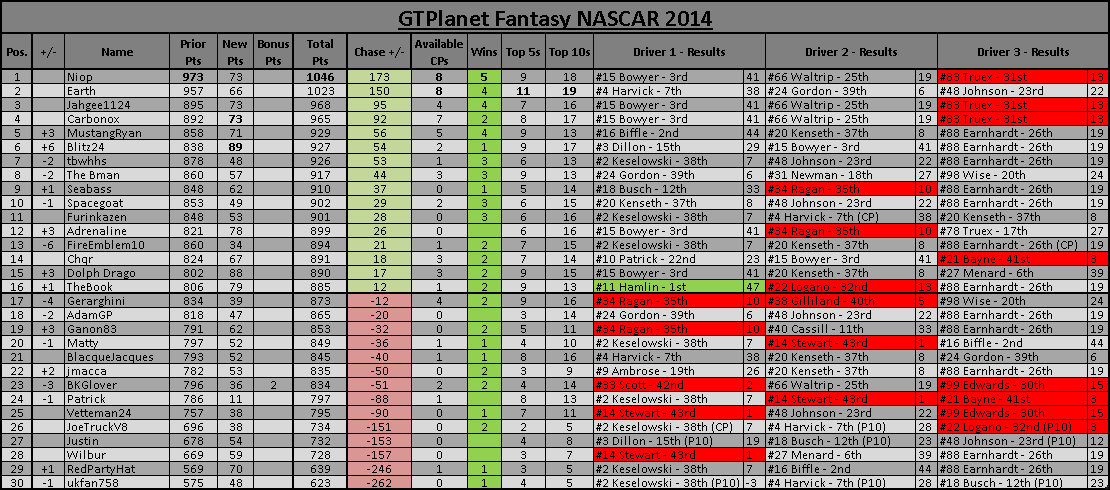Click the red '#33 Scott - 42nd' cell
1110x490 pixels.
point(669,384)
